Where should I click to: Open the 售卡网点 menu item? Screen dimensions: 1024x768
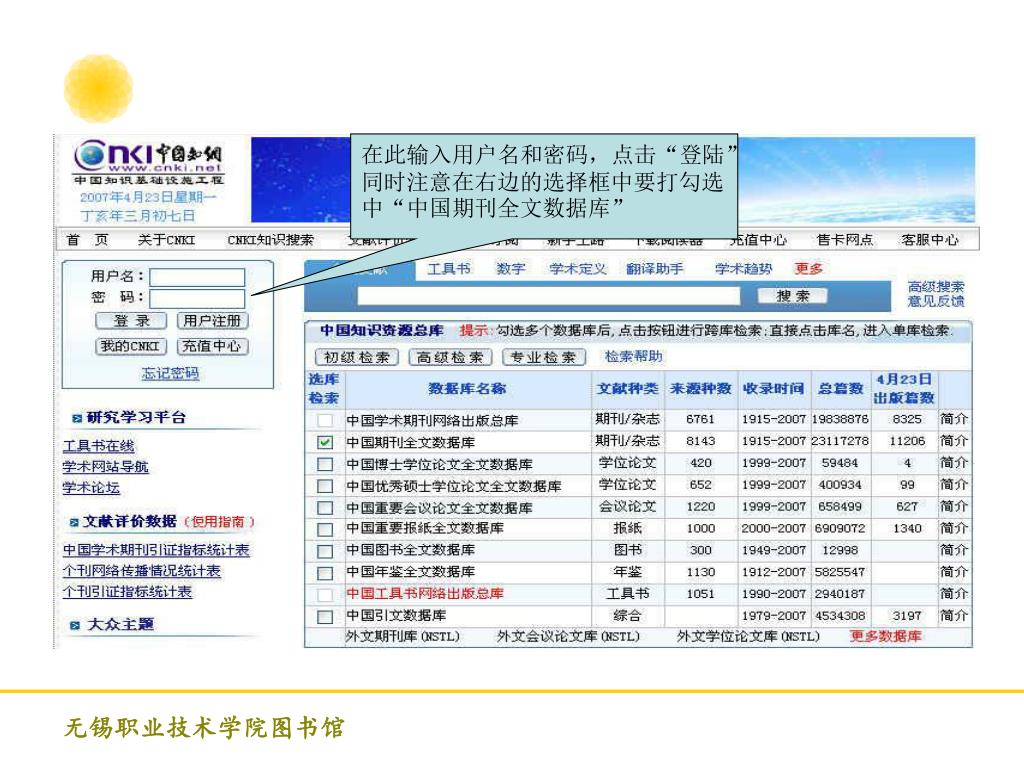point(844,240)
